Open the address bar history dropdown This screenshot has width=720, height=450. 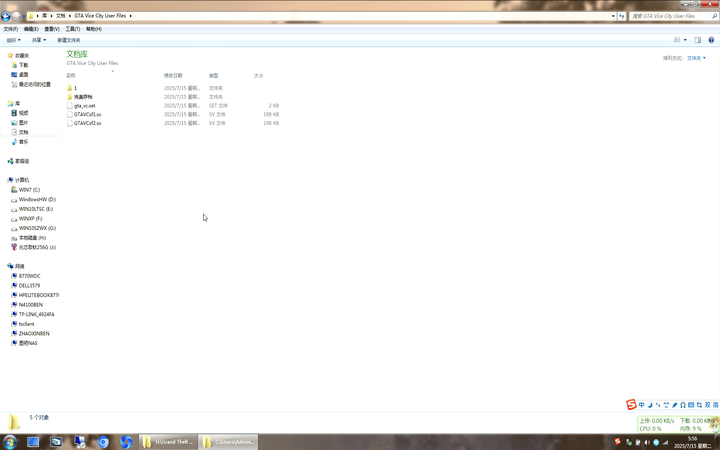point(613,16)
